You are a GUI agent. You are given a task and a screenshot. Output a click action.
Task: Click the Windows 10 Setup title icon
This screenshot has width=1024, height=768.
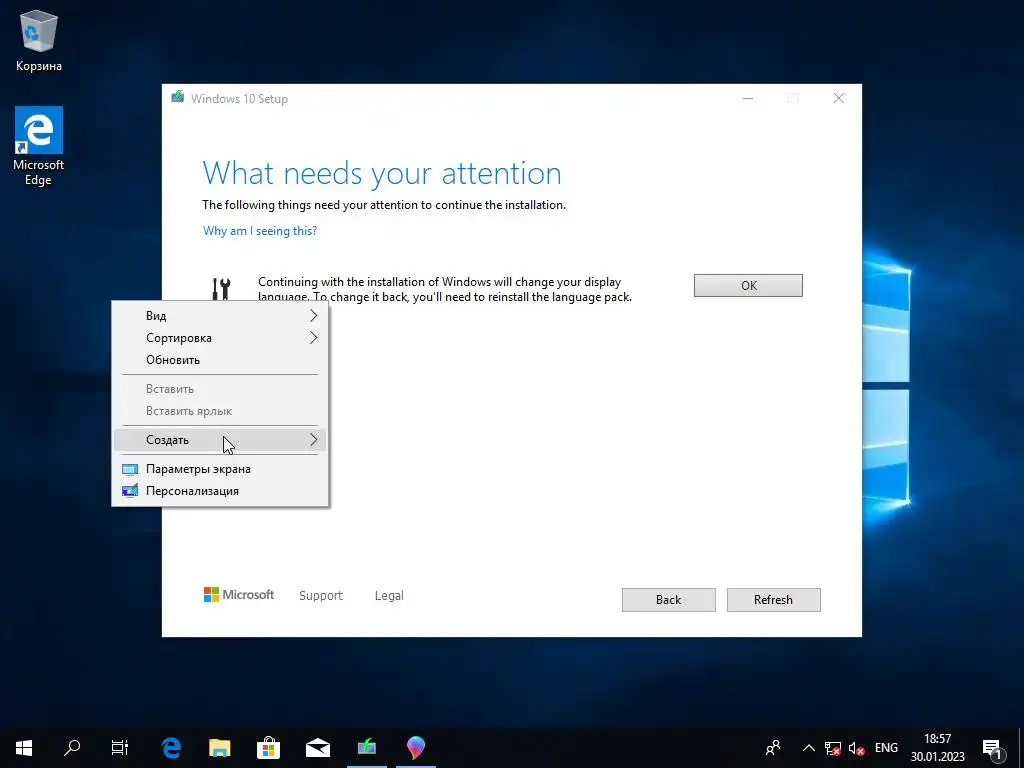coord(177,98)
